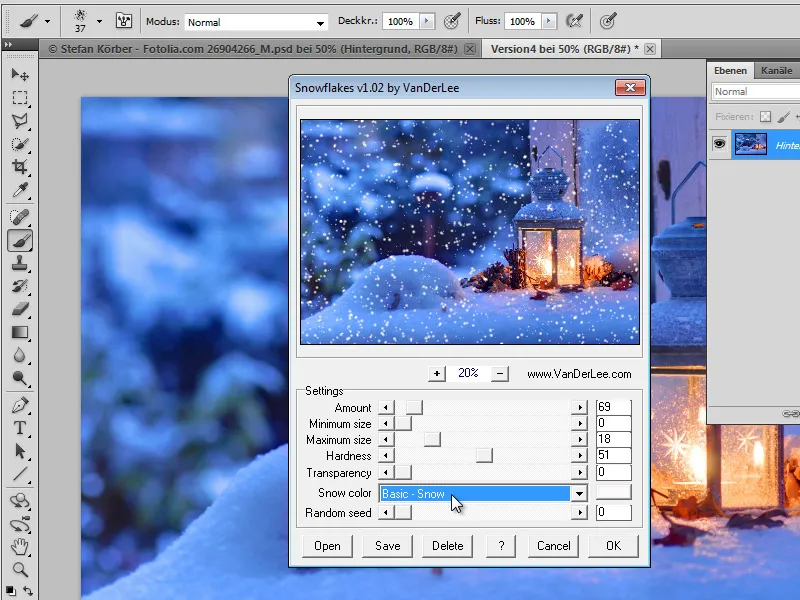Click the Save preset button
Screen dimensions: 800x600
[388, 546]
